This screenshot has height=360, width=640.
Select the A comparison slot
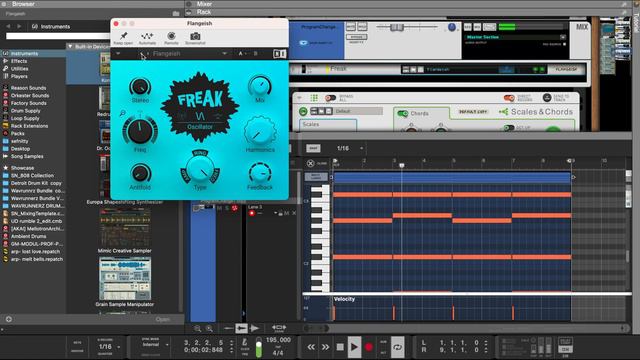point(241,53)
